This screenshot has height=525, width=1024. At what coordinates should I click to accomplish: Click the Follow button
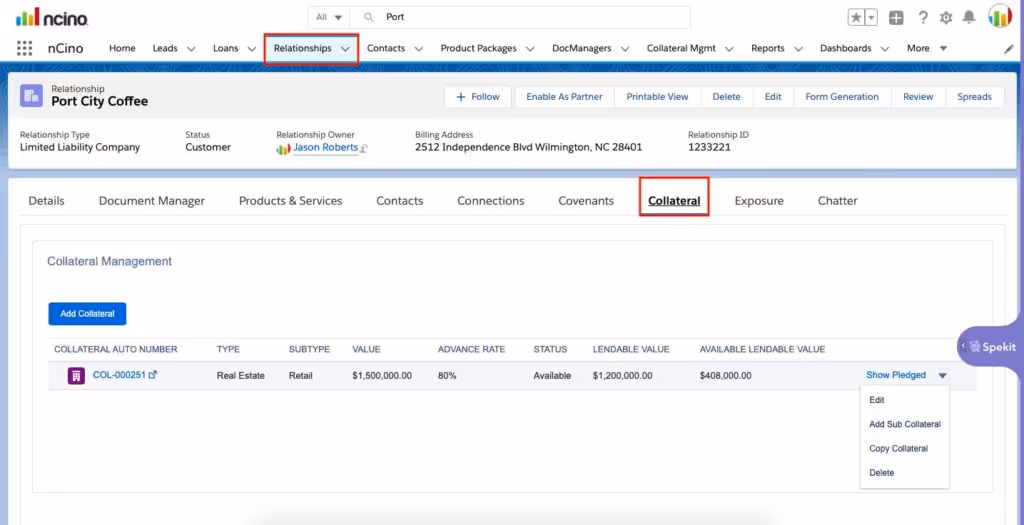(x=479, y=97)
